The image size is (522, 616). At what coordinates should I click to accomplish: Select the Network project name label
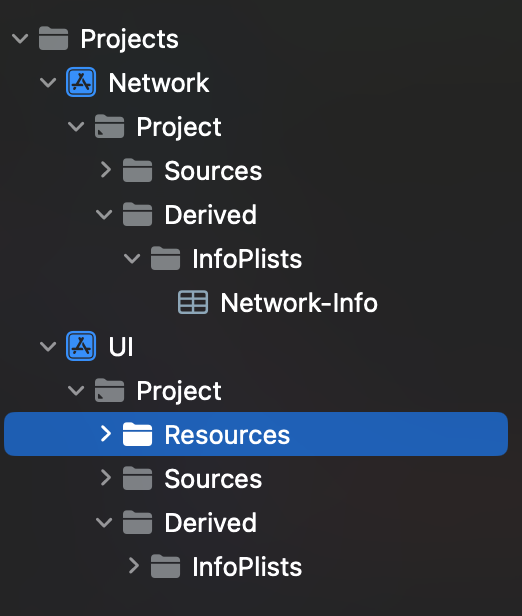point(159,83)
